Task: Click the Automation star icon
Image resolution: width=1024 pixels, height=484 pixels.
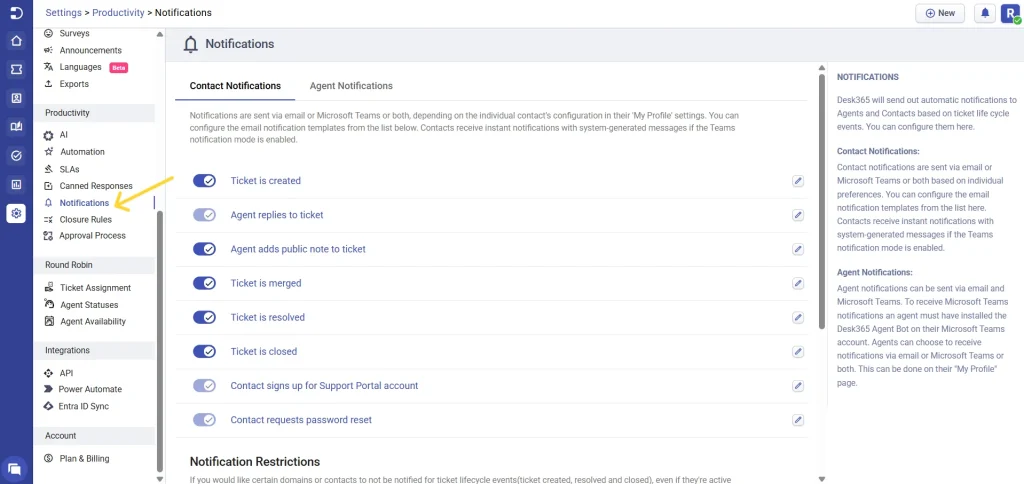Action: [48, 152]
